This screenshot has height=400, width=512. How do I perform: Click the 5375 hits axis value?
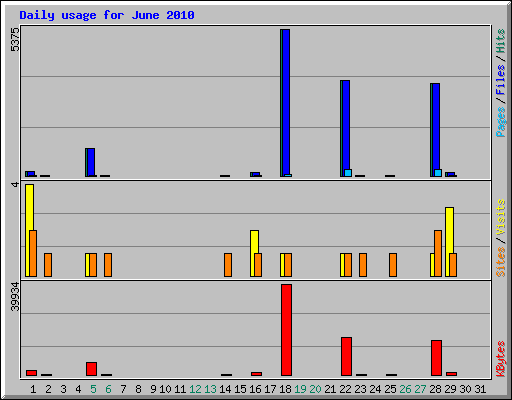pos(15,40)
